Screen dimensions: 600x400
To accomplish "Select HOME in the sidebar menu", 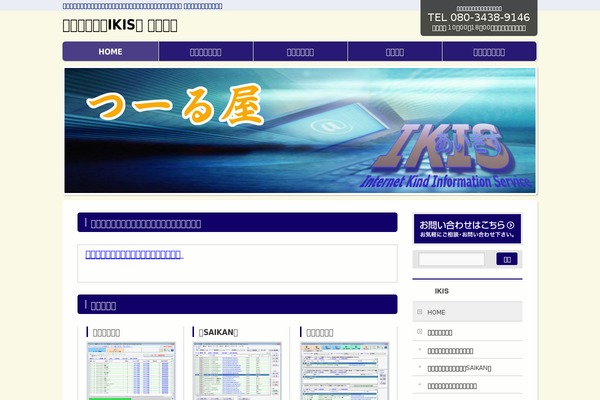I will point(467,312).
